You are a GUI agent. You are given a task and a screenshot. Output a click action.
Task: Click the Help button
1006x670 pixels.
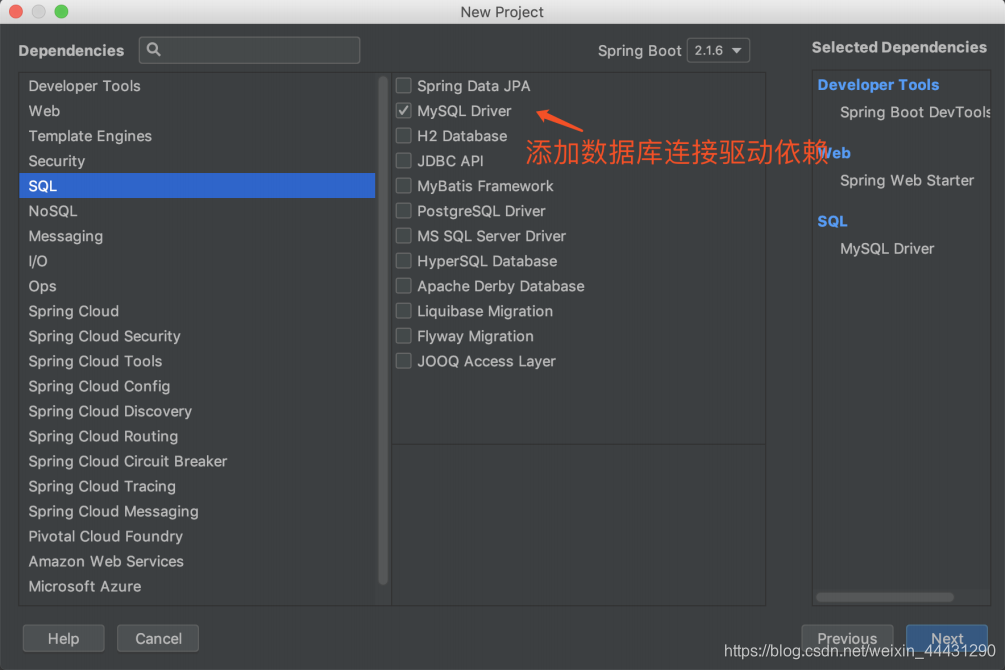[63, 638]
